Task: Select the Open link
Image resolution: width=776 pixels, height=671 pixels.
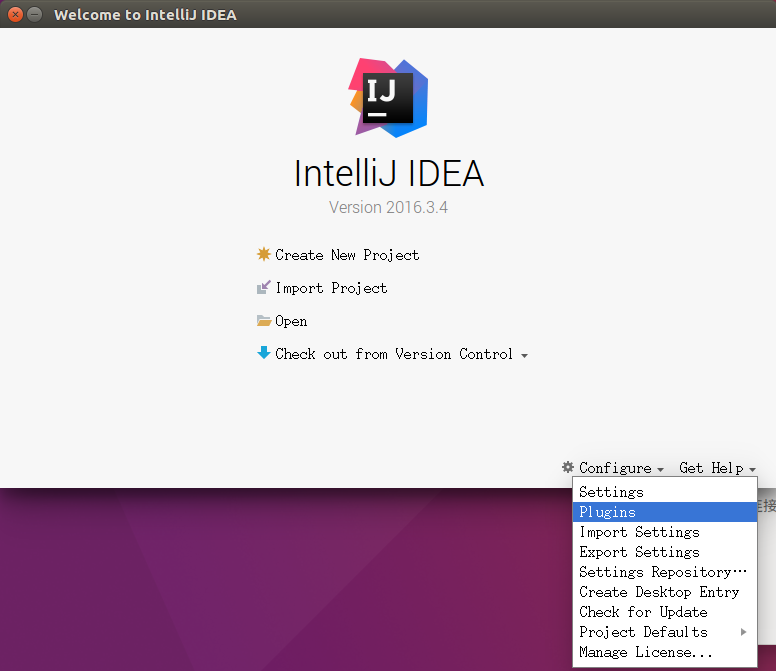Action: pyautogui.click(x=291, y=321)
